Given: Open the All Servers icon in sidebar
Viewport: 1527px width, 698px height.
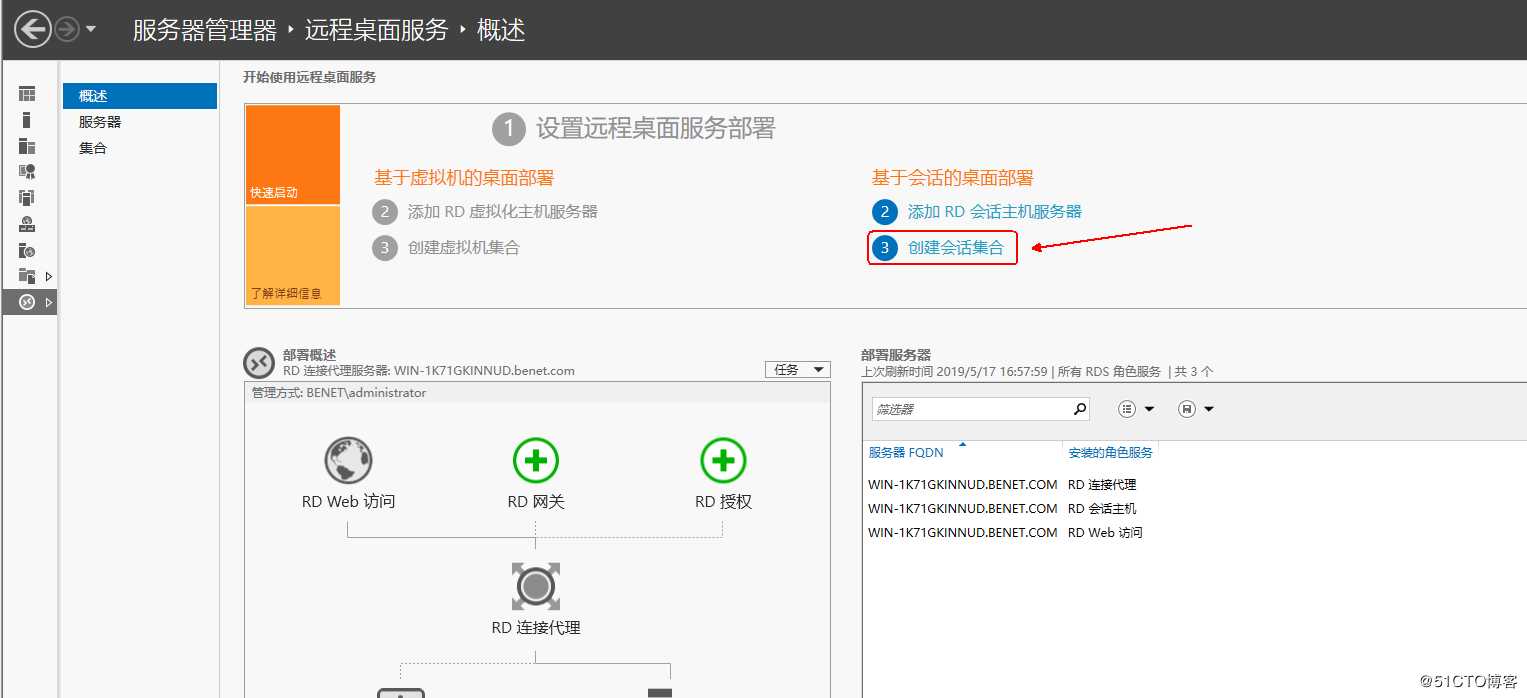Looking at the screenshot, I should coord(27,146).
